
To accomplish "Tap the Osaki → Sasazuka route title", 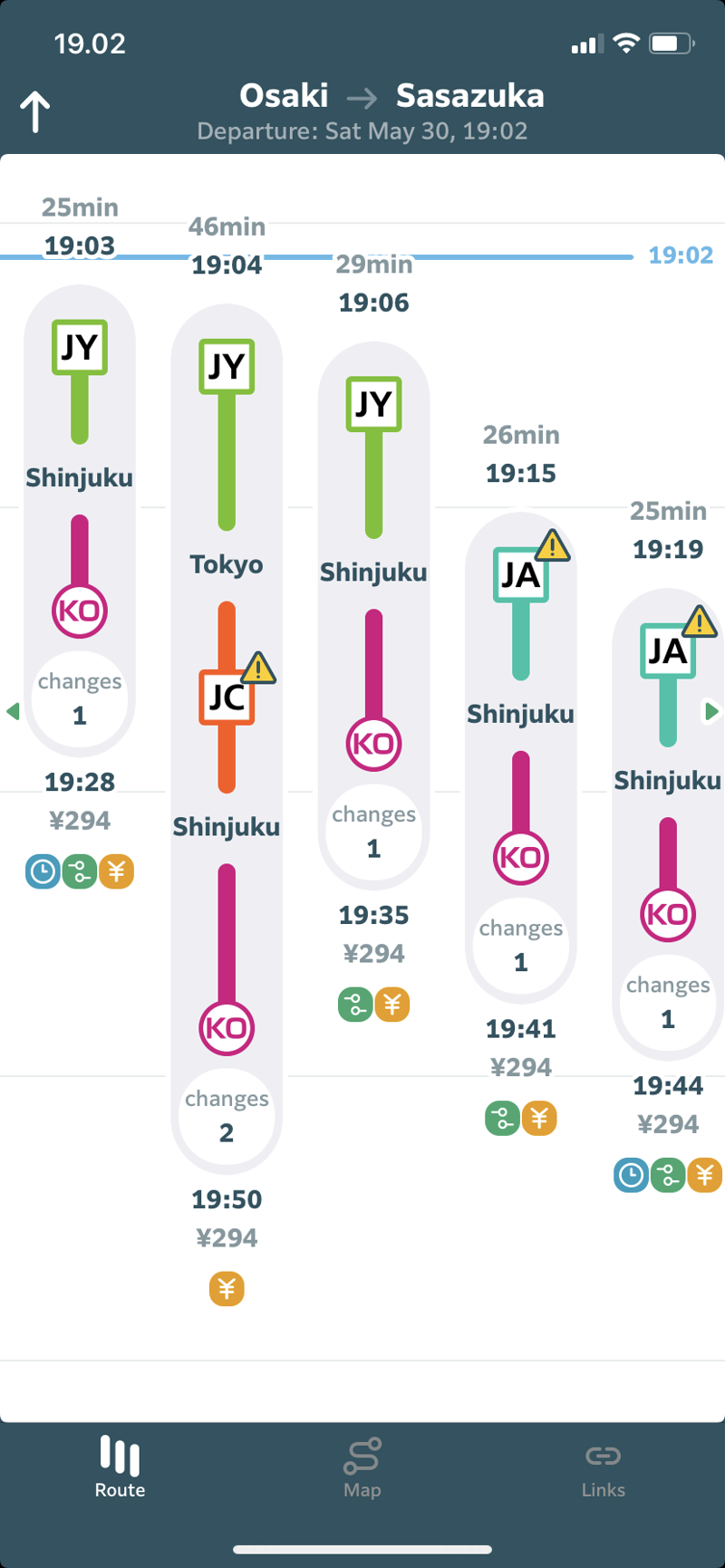I will [x=391, y=96].
